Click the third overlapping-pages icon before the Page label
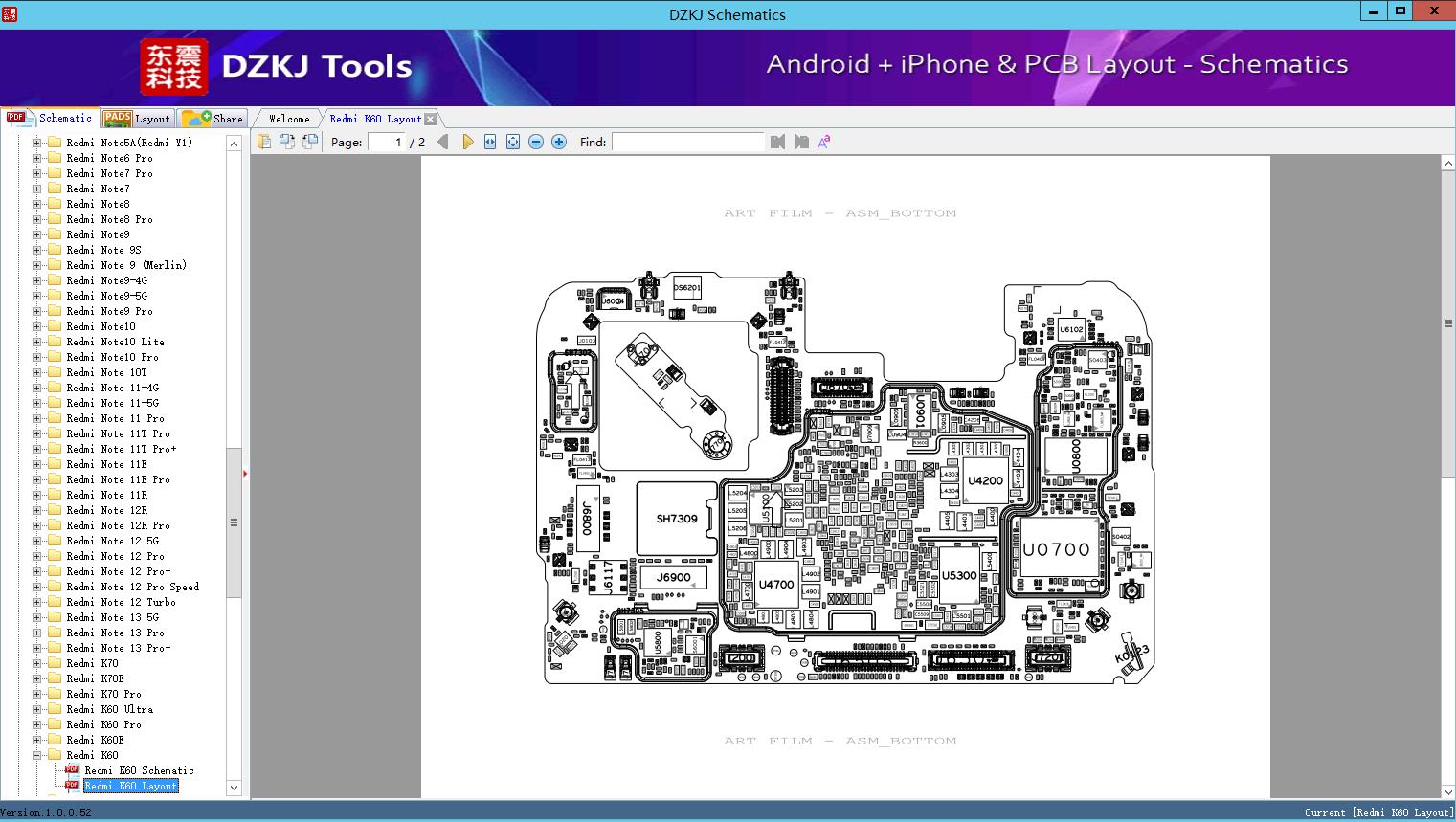This screenshot has width=1456, height=822. click(x=310, y=142)
